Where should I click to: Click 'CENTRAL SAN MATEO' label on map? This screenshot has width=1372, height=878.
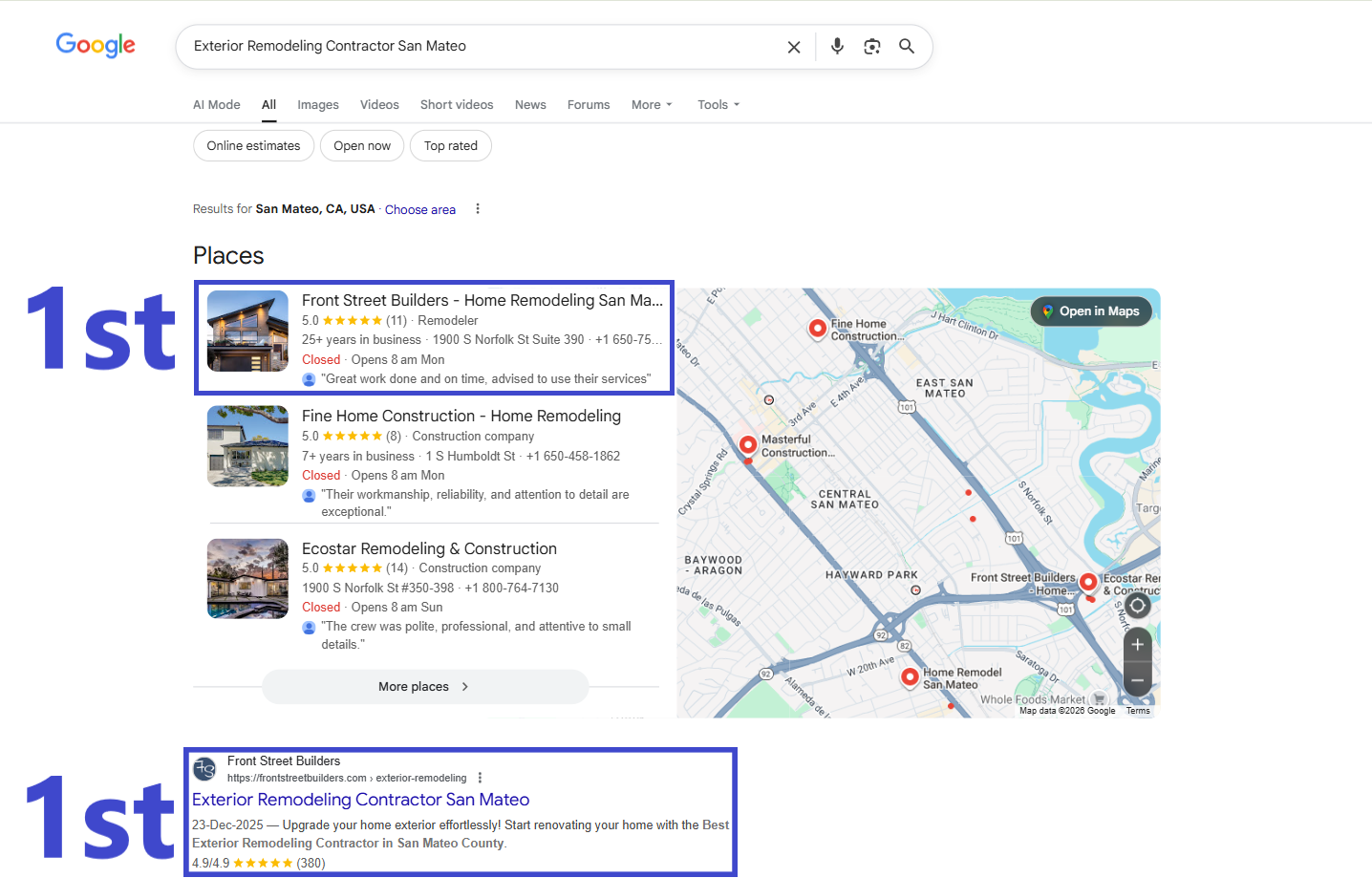point(845,500)
